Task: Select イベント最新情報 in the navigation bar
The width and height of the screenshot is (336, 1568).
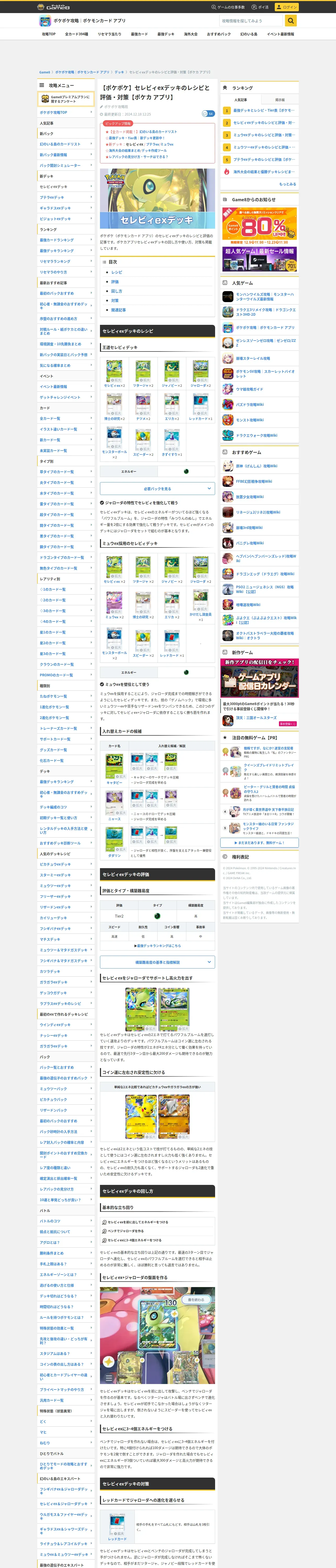Action: pos(281,34)
